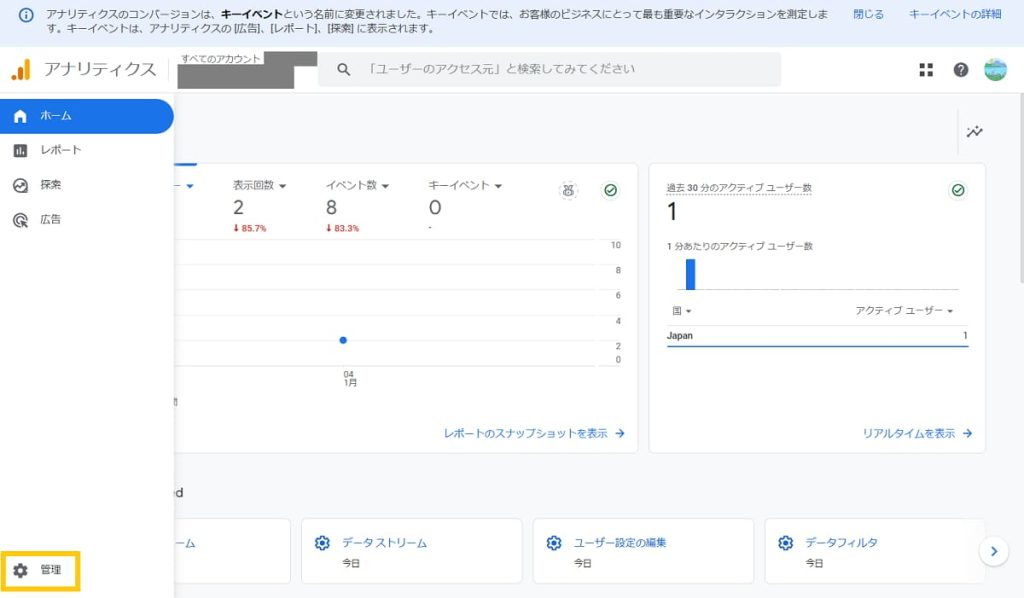
Task: Click the Insights sparkline icon
Action: 974,132
